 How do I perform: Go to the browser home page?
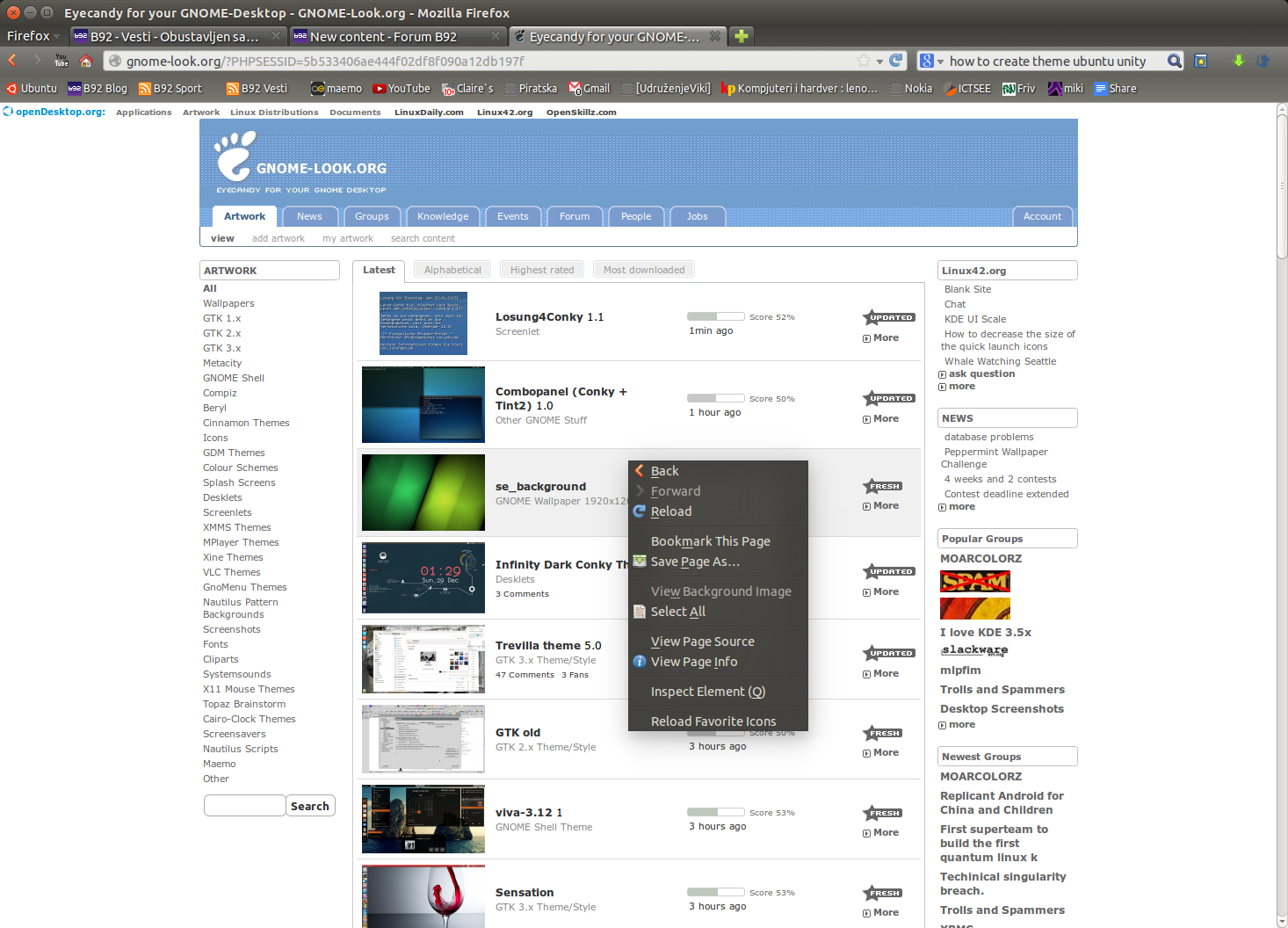coord(85,61)
